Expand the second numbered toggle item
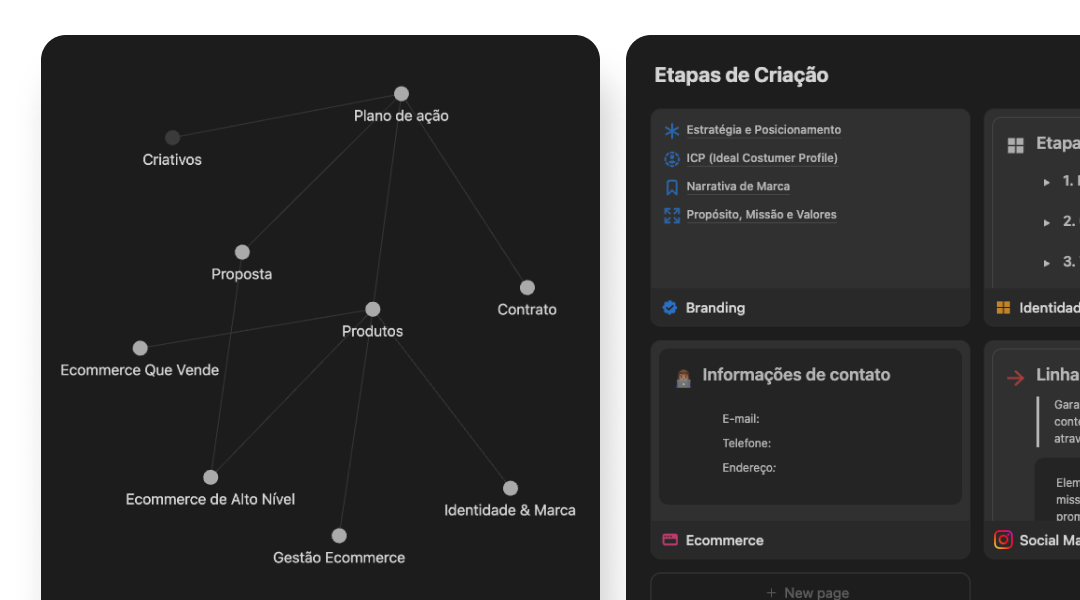The image size is (1080, 600). click(x=1047, y=222)
